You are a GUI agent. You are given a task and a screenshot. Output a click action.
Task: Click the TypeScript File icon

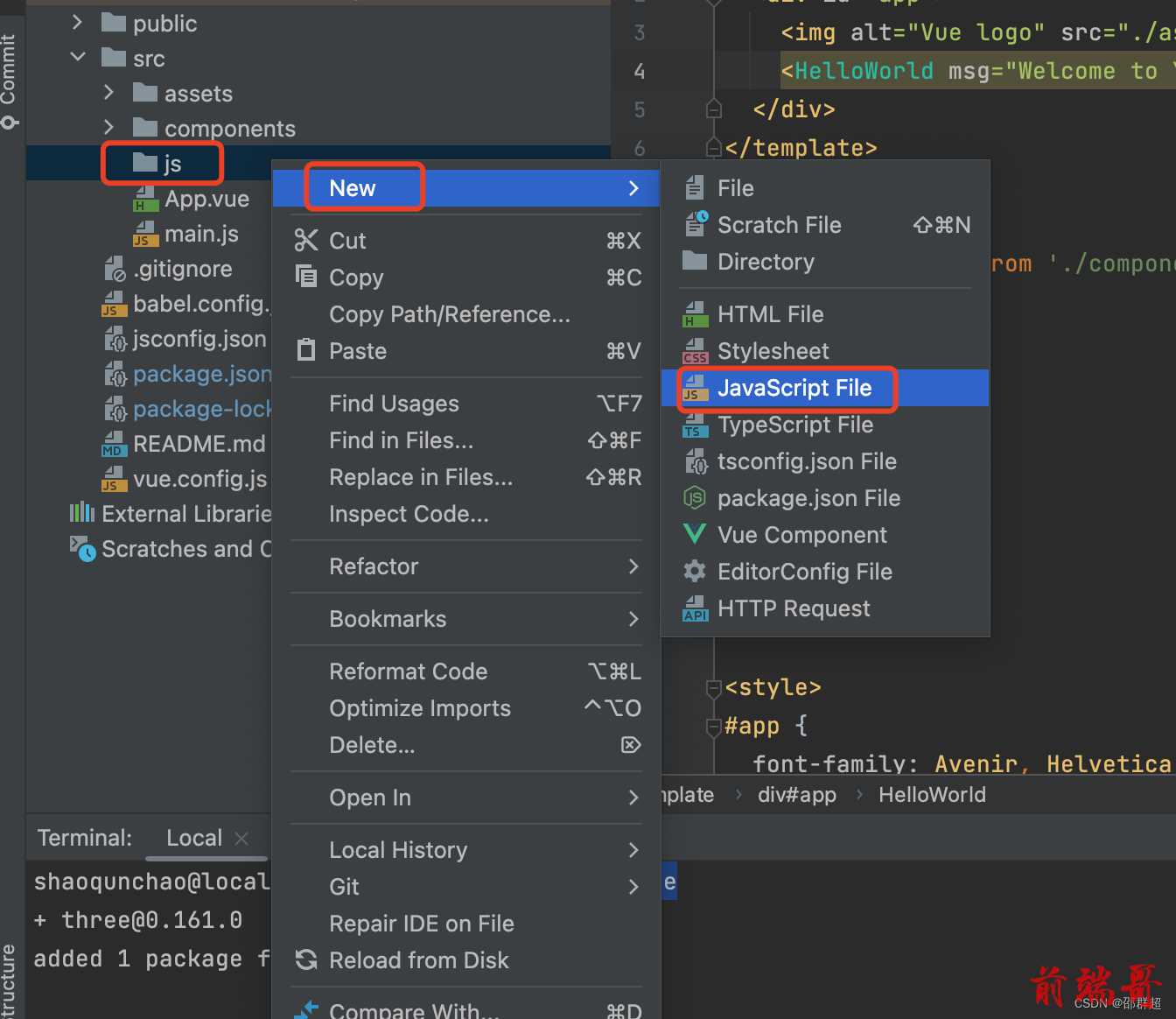695,425
